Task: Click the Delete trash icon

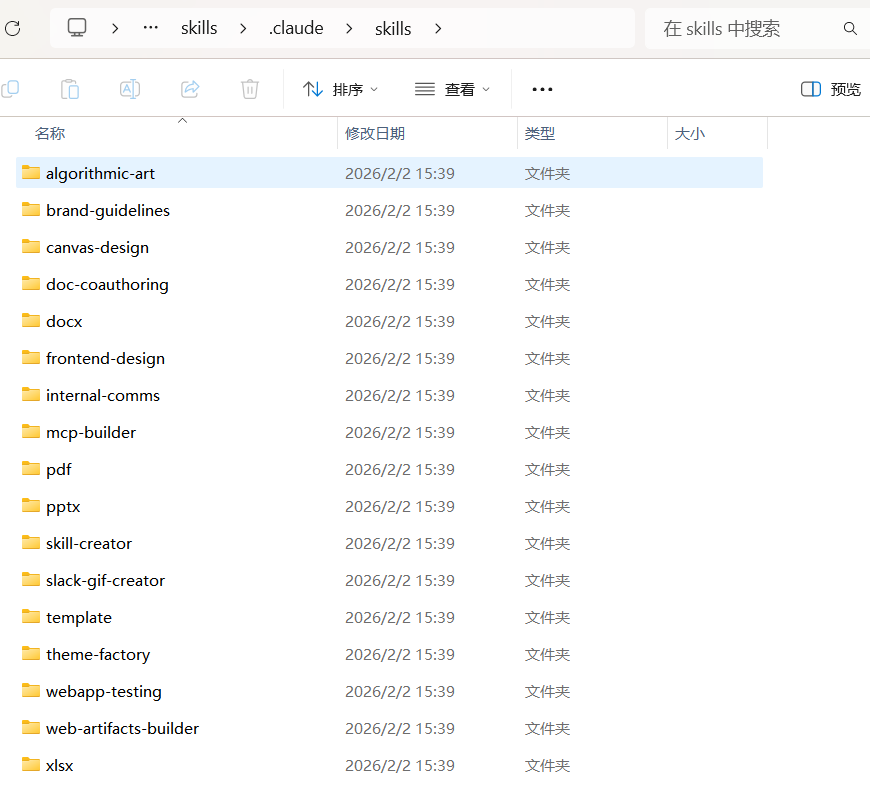Action: [250, 89]
